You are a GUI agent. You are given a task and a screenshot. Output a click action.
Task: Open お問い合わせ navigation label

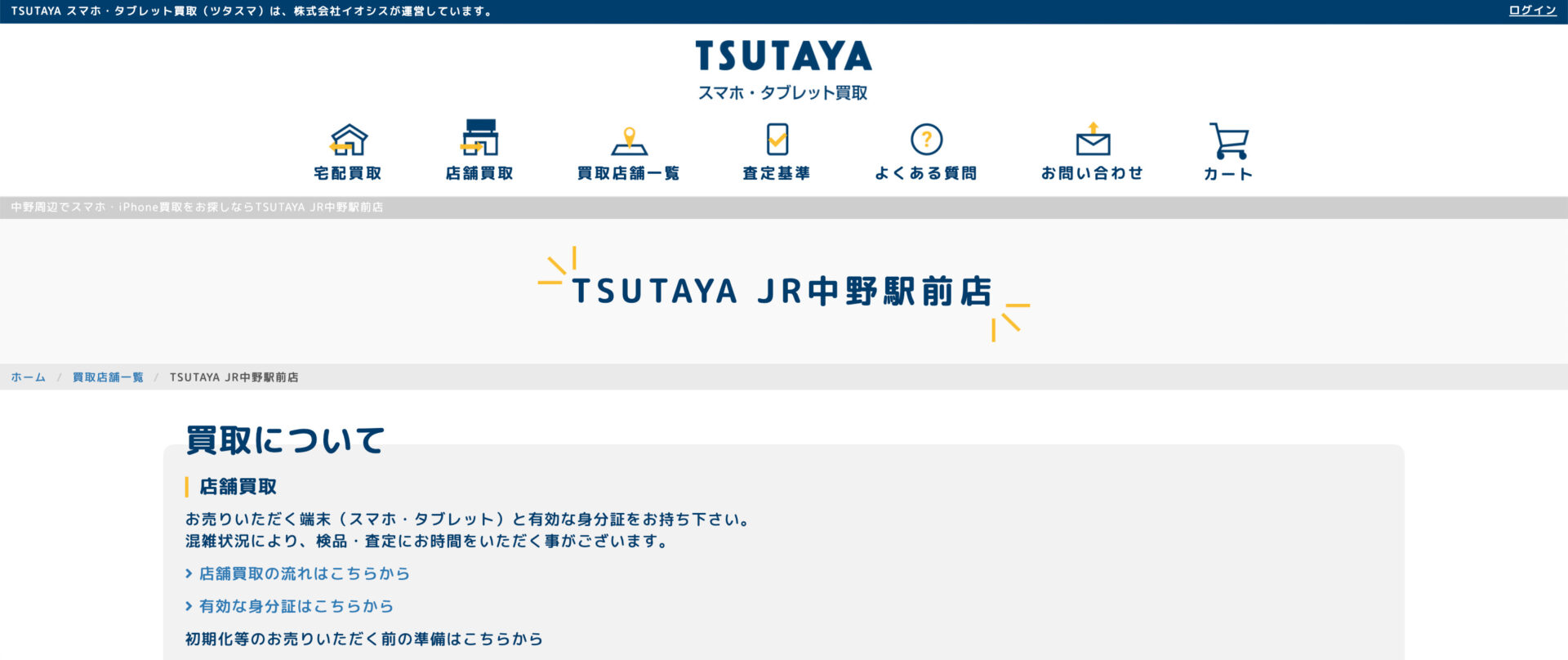tap(1093, 173)
